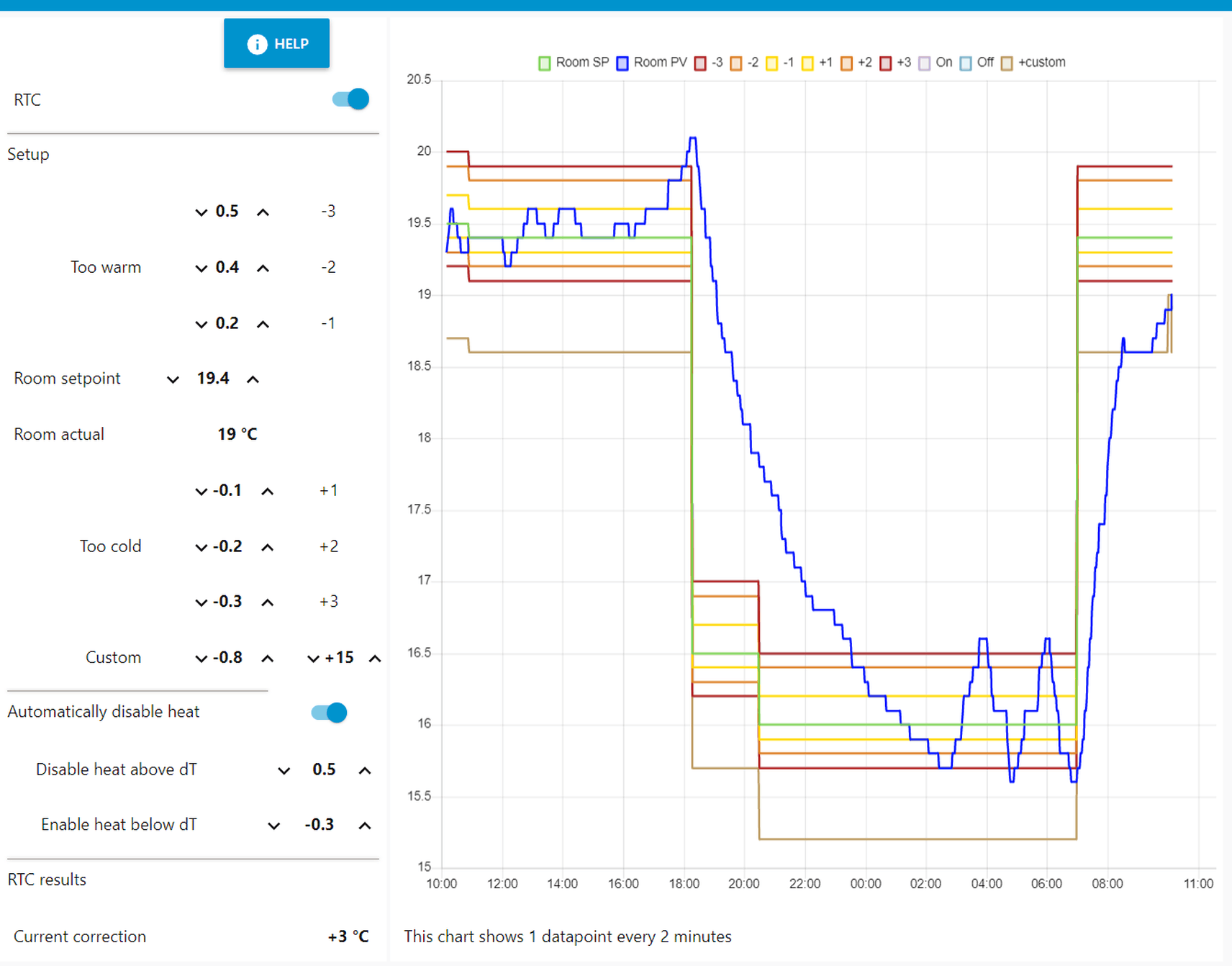Decrease the -2 too warm offset value
The height and width of the screenshot is (966, 1232).
[201, 268]
